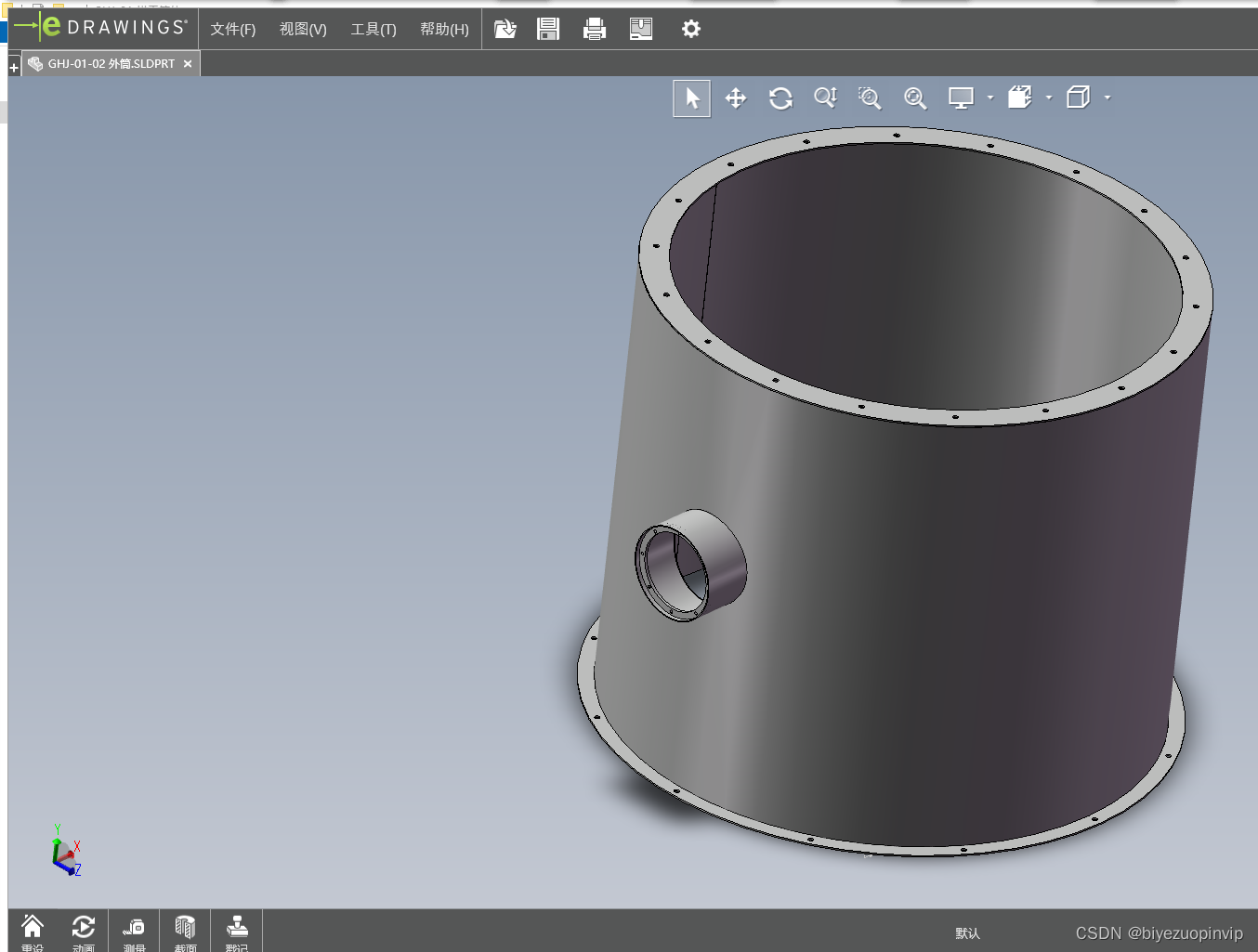Click the plus button beside document tab
The image size is (1258, 952).
coord(14,67)
